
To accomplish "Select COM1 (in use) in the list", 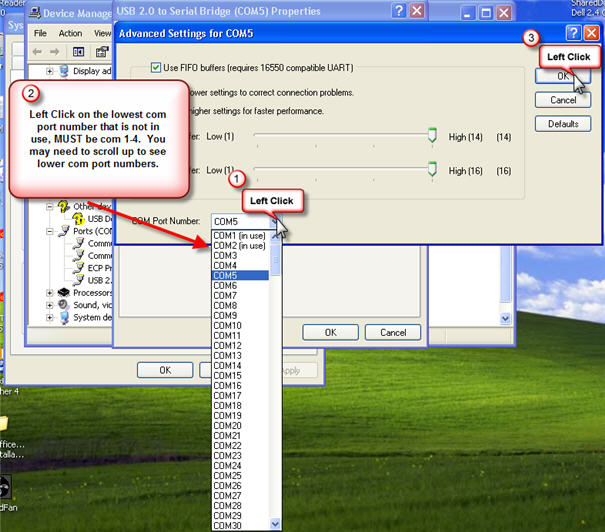I will click(241, 235).
